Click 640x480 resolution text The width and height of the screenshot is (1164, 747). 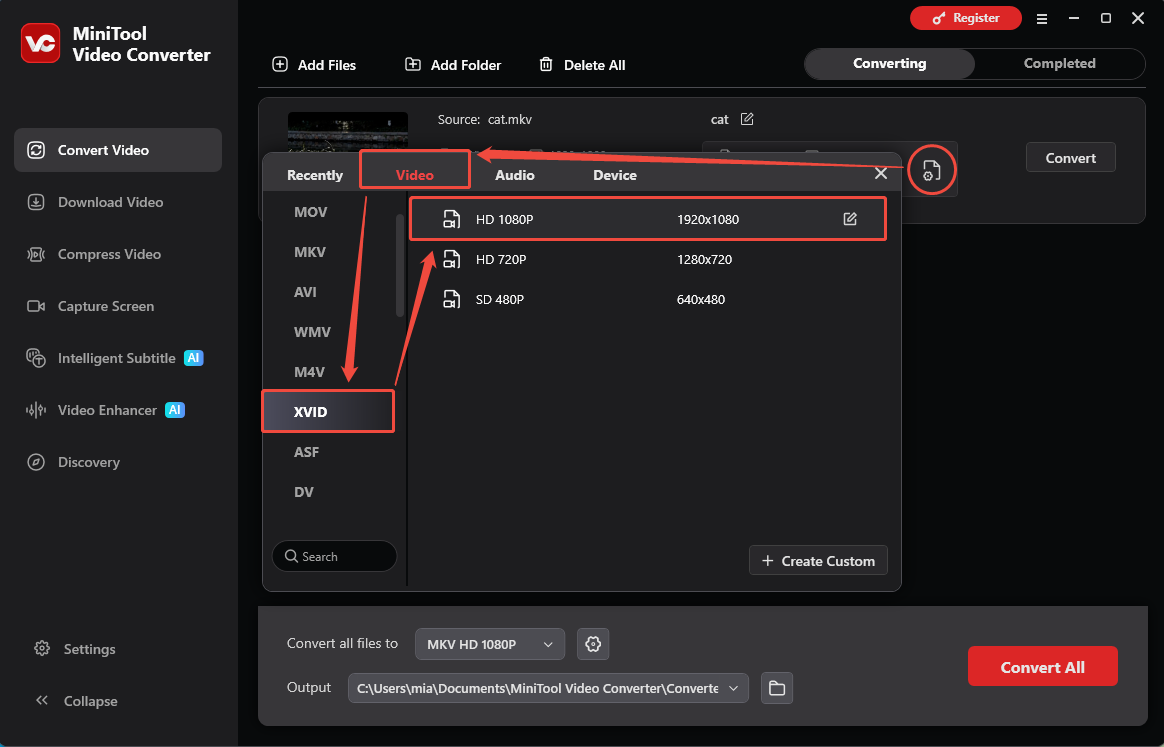(701, 300)
